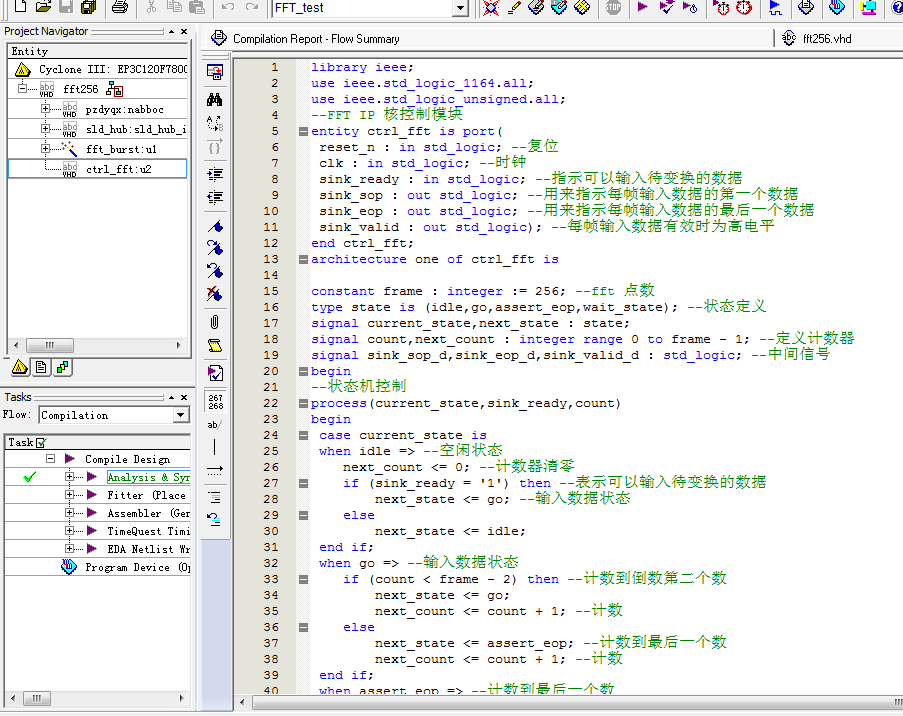Open the FFT_test project dropdown
The width and height of the screenshot is (903, 716).
click(x=460, y=8)
